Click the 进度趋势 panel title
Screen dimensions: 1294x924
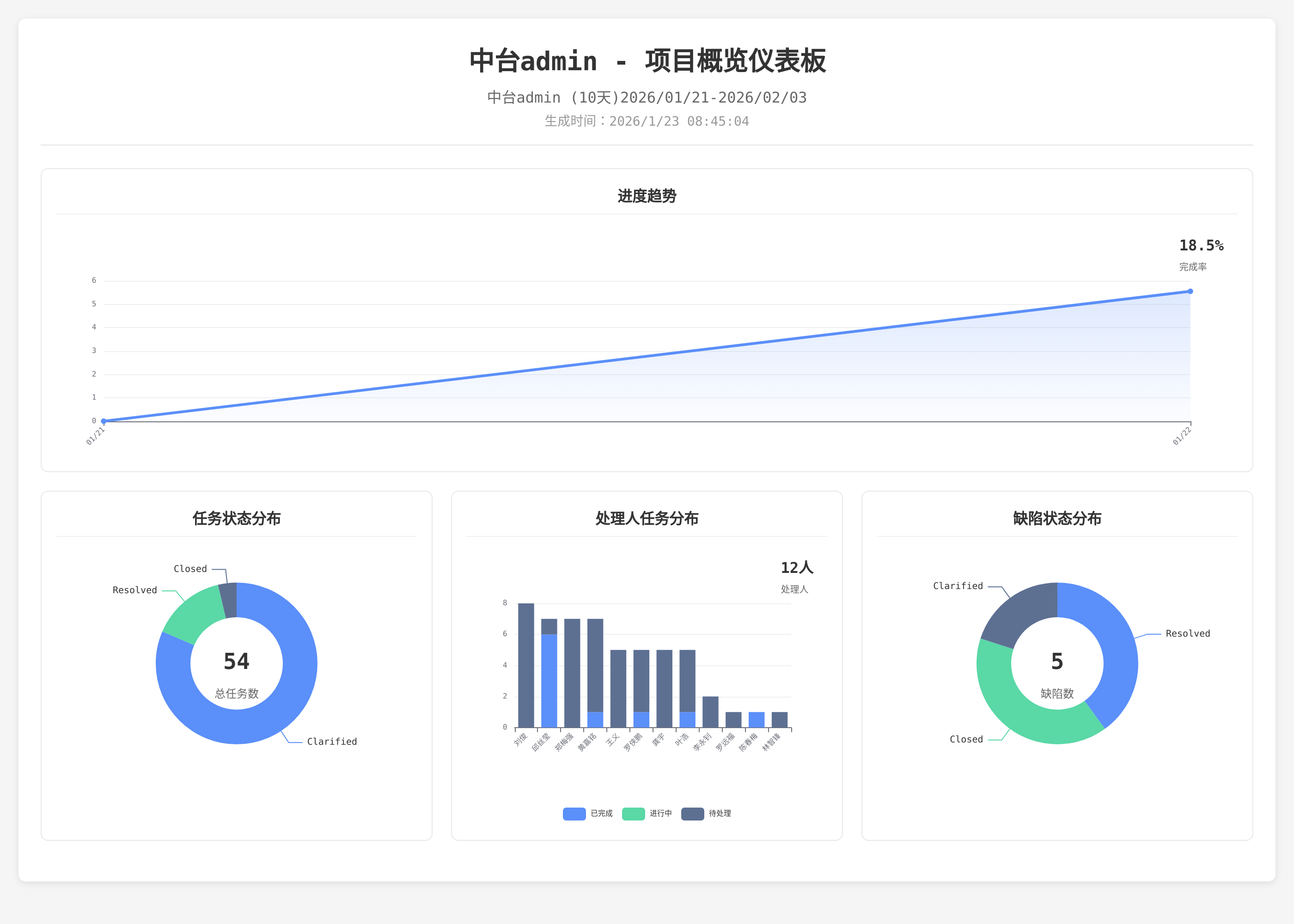click(647, 196)
